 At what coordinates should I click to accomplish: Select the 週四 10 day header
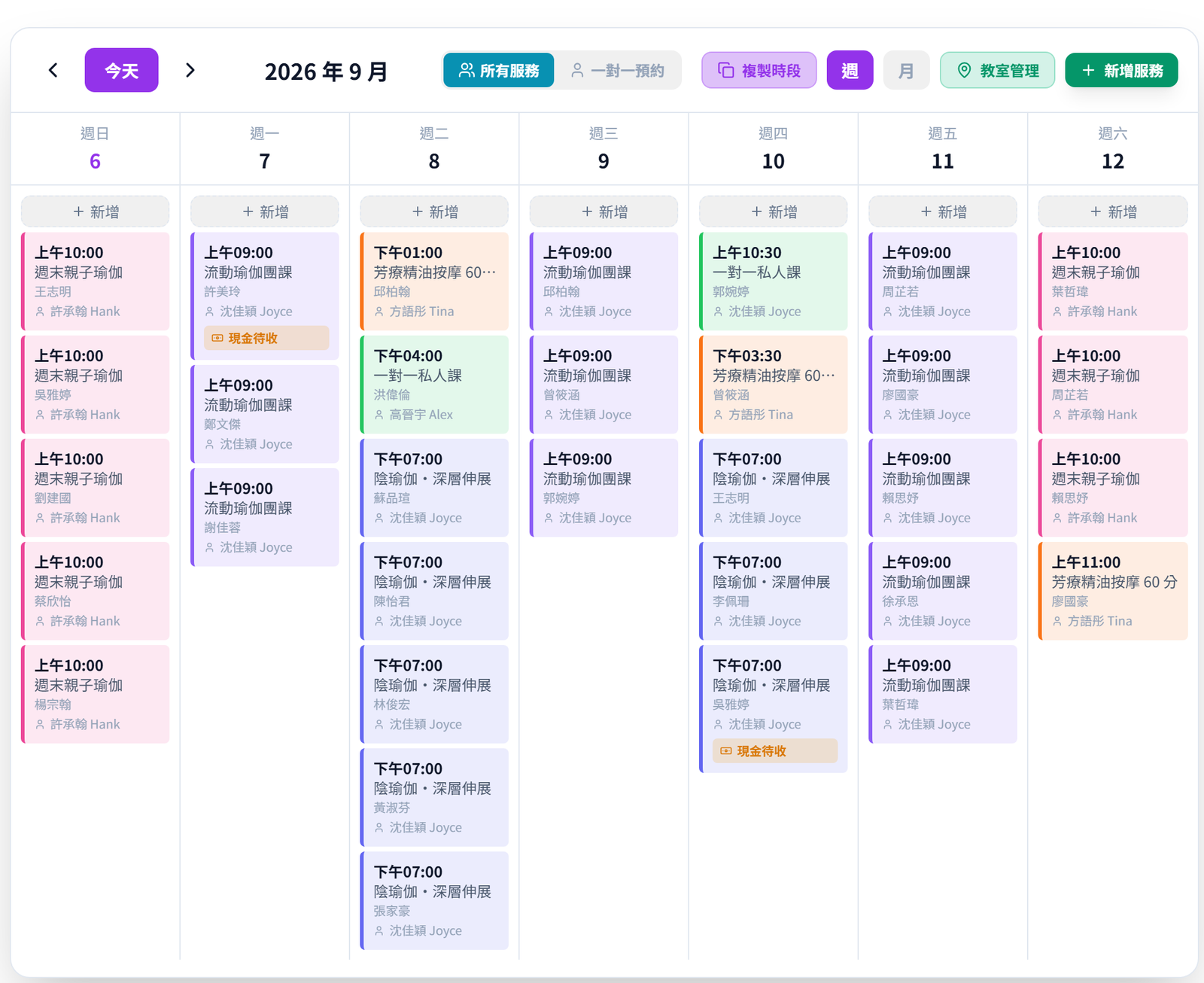(x=774, y=149)
